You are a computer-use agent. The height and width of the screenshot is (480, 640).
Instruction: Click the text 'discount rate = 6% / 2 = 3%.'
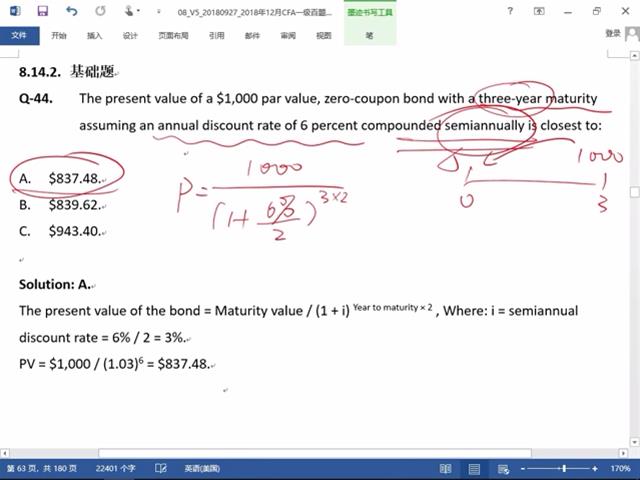click(x=102, y=338)
